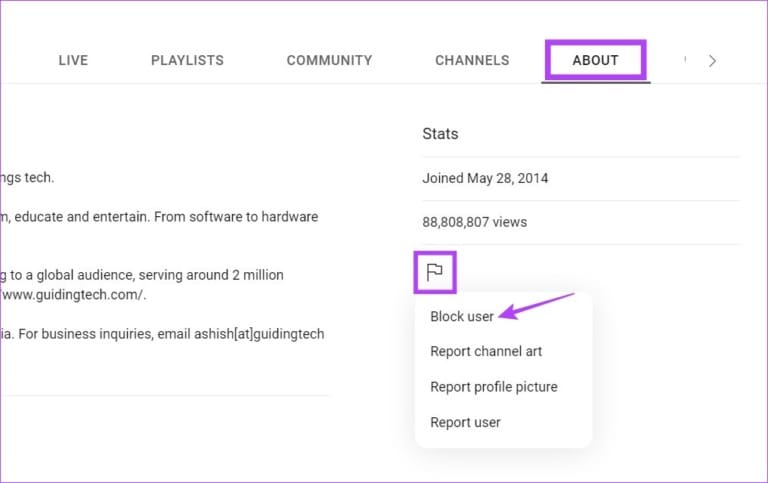Go to the COMMUNITY tab
Image resolution: width=768 pixels, height=483 pixels.
click(329, 60)
